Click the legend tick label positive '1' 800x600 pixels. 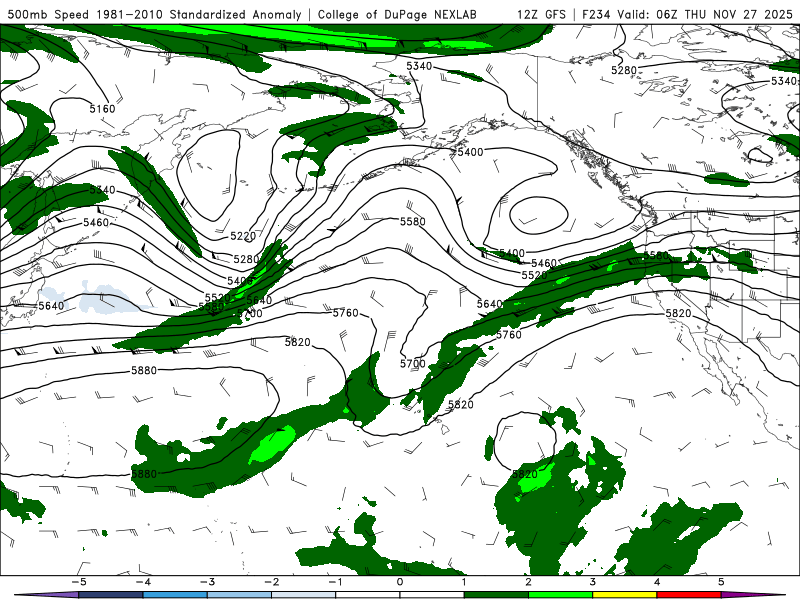(464, 582)
